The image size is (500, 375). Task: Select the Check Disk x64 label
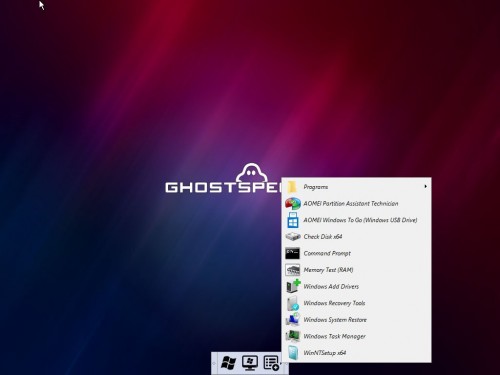[323, 237]
